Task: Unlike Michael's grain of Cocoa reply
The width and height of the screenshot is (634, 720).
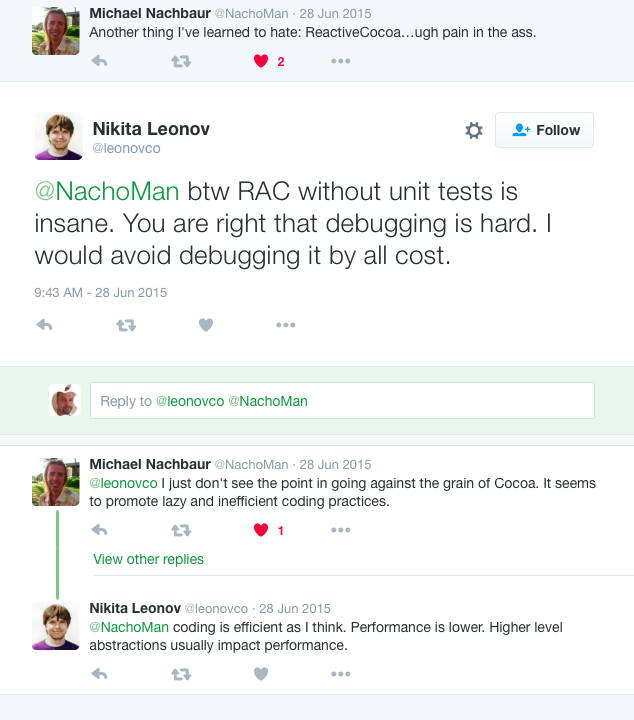Action: (261, 530)
